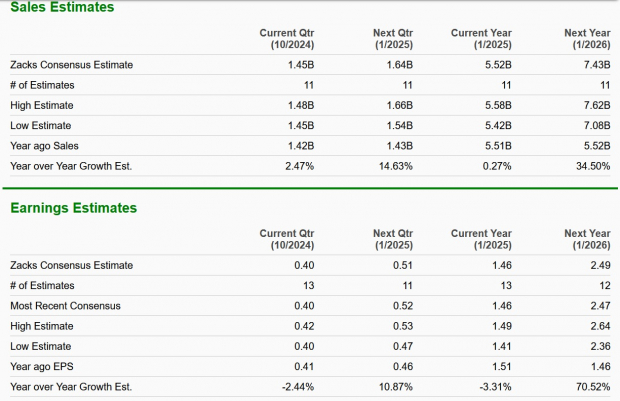
Task: Select earnings high estimate 1.49
Action: point(502,326)
